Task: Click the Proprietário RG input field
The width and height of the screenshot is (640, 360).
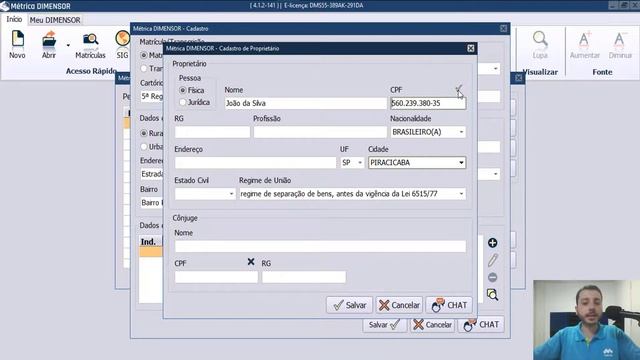Action: tap(212, 132)
